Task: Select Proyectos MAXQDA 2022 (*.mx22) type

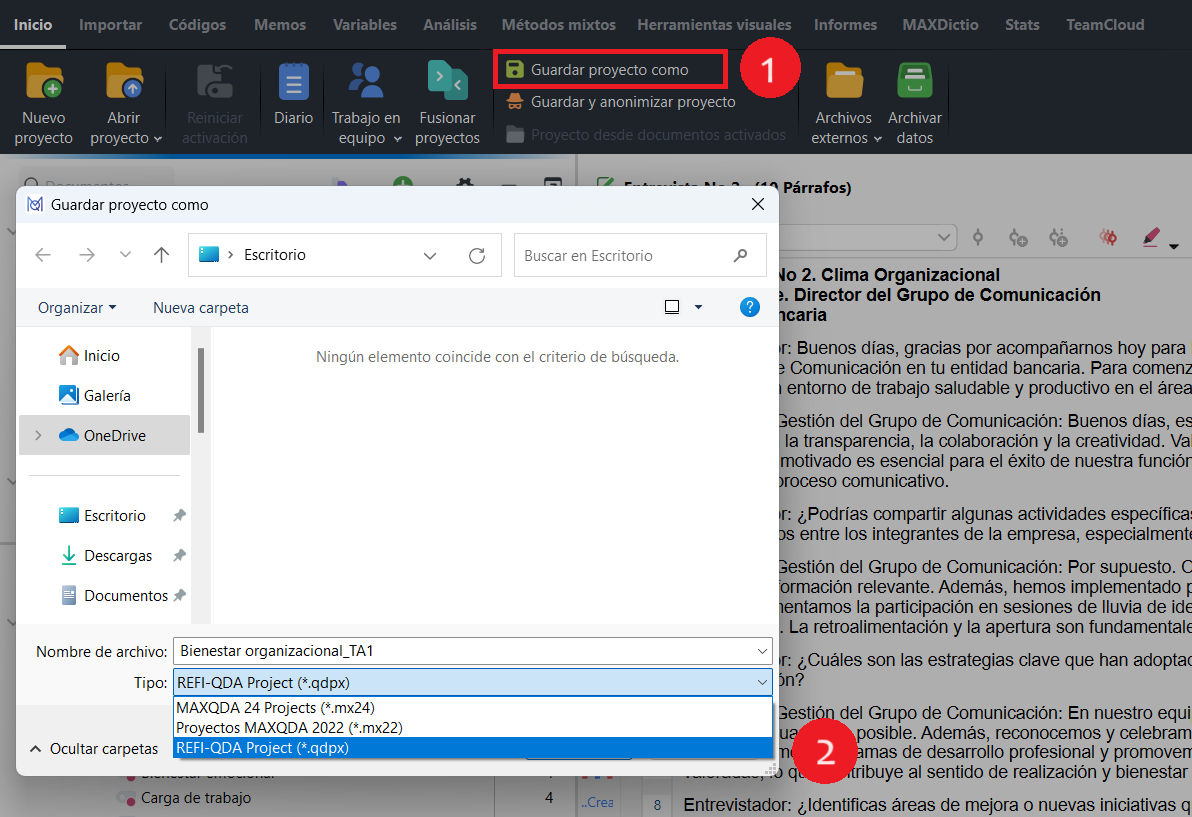Action: point(473,727)
